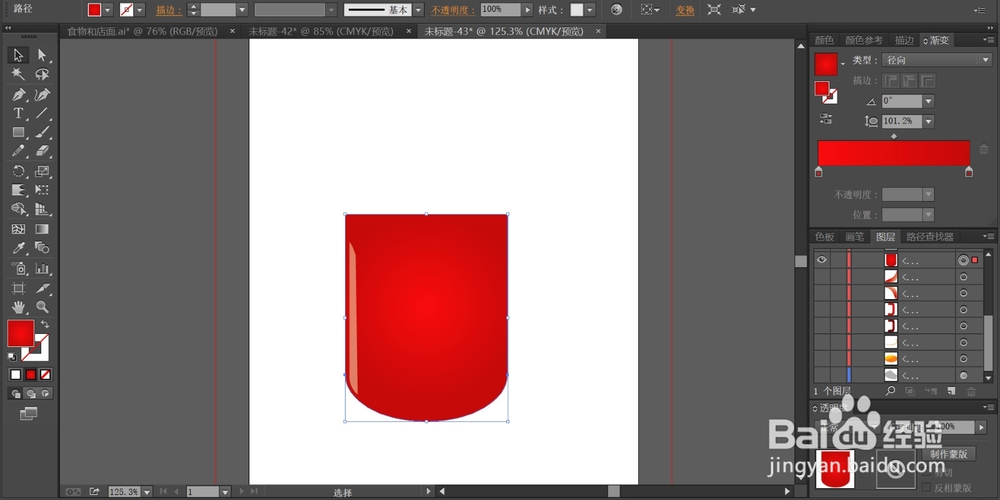Image resolution: width=1000 pixels, height=500 pixels.
Task: Select the Paintbrush tool
Action: [x=42, y=133]
